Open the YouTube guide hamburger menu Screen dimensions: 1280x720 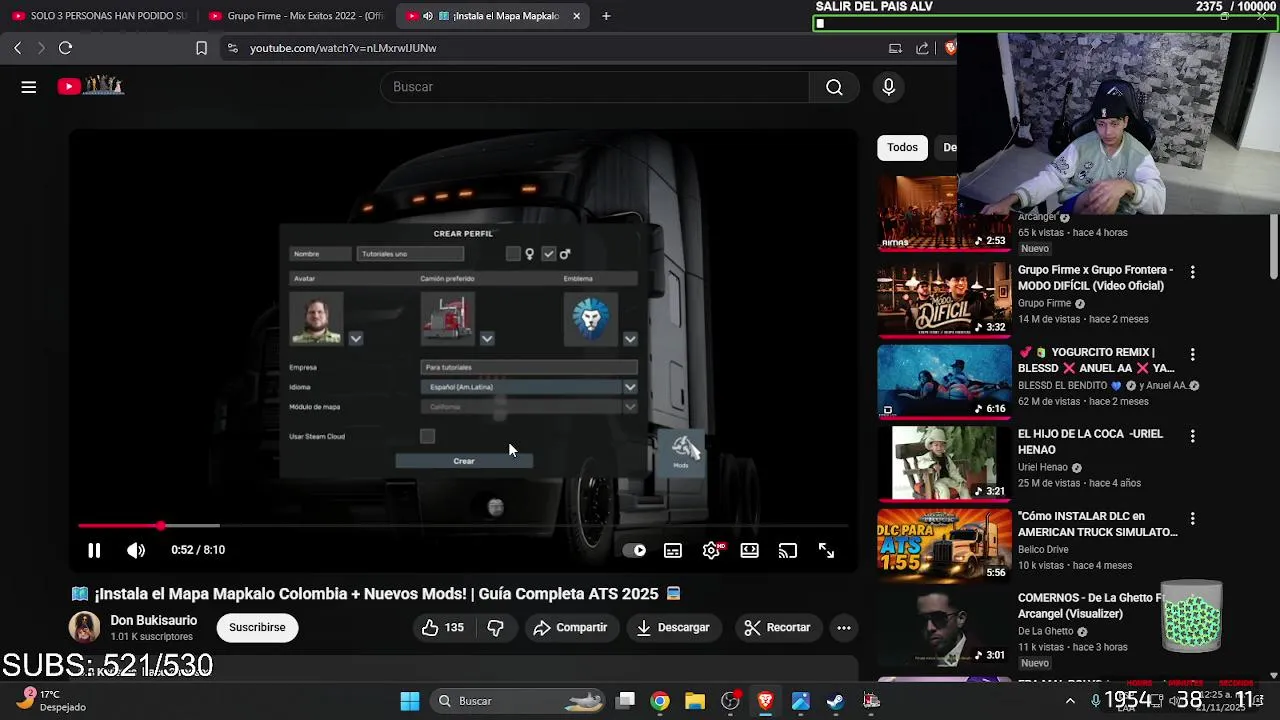tap(29, 87)
